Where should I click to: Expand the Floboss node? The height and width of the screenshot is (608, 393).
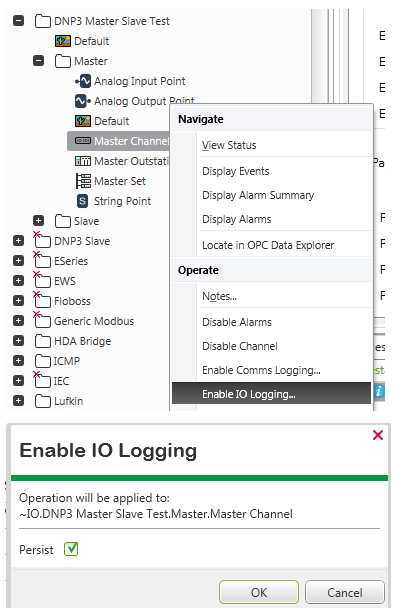pyautogui.click(x=18, y=301)
